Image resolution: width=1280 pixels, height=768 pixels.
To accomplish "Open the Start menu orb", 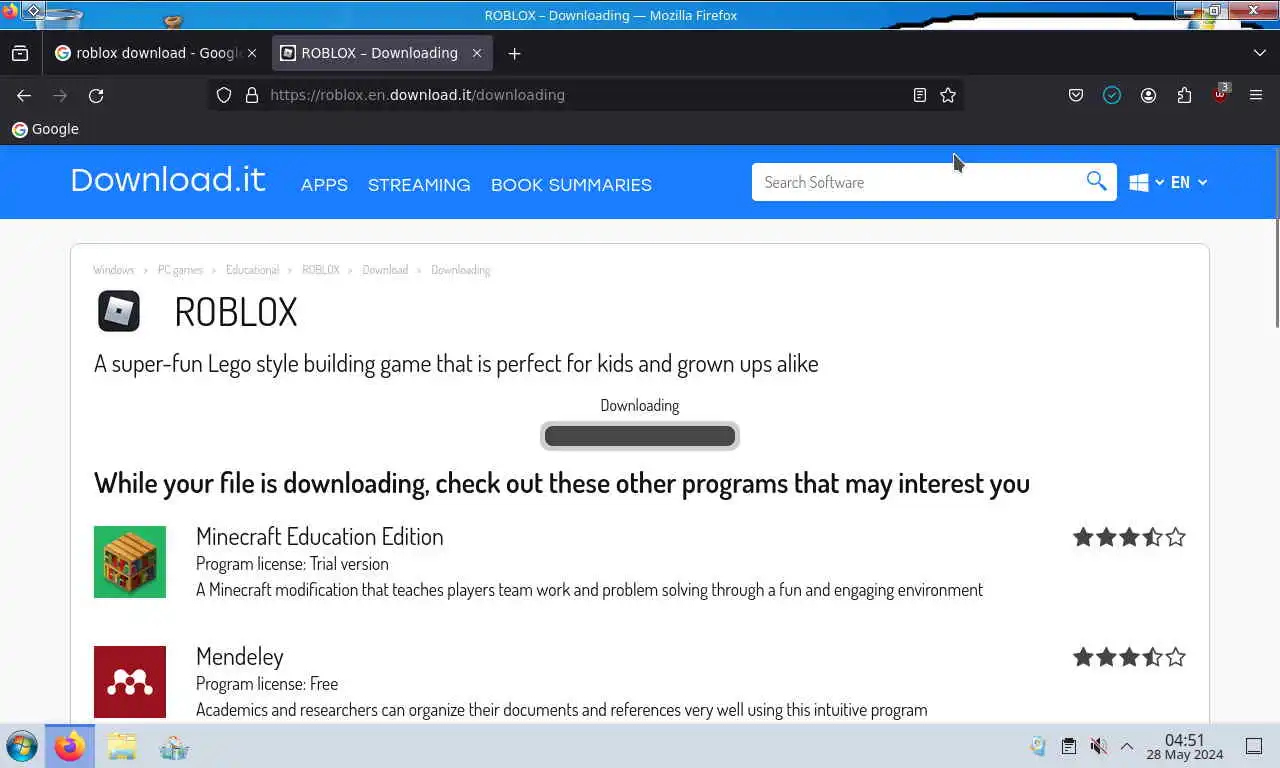I will click(x=22, y=746).
